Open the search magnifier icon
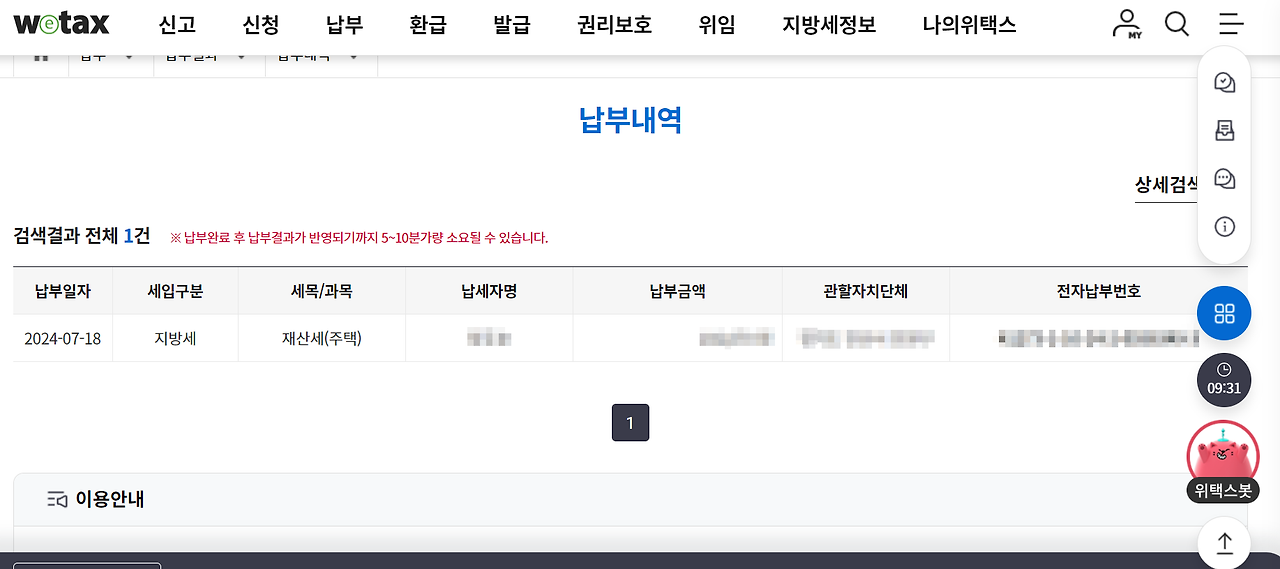The image size is (1280, 569). click(x=1177, y=23)
